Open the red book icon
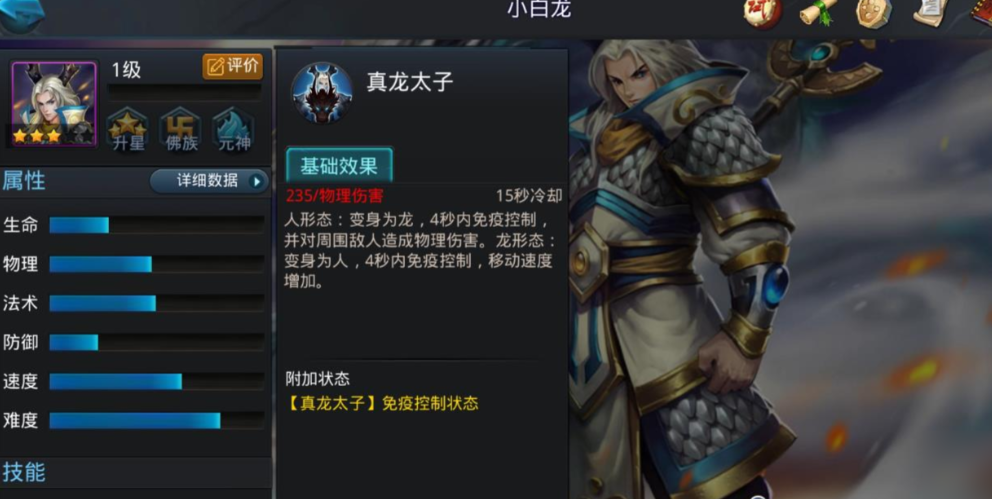This screenshot has width=992, height=499. pos(982,11)
